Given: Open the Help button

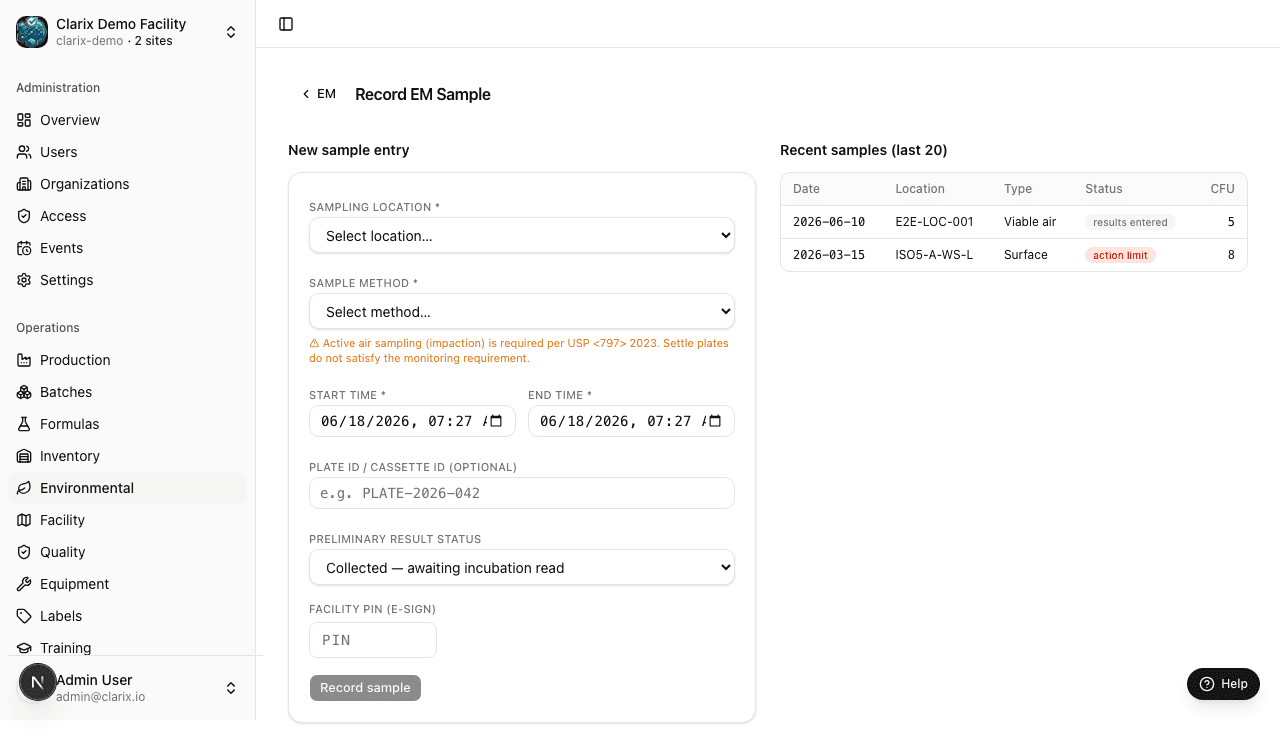Looking at the screenshot, I should point(1223,684).
